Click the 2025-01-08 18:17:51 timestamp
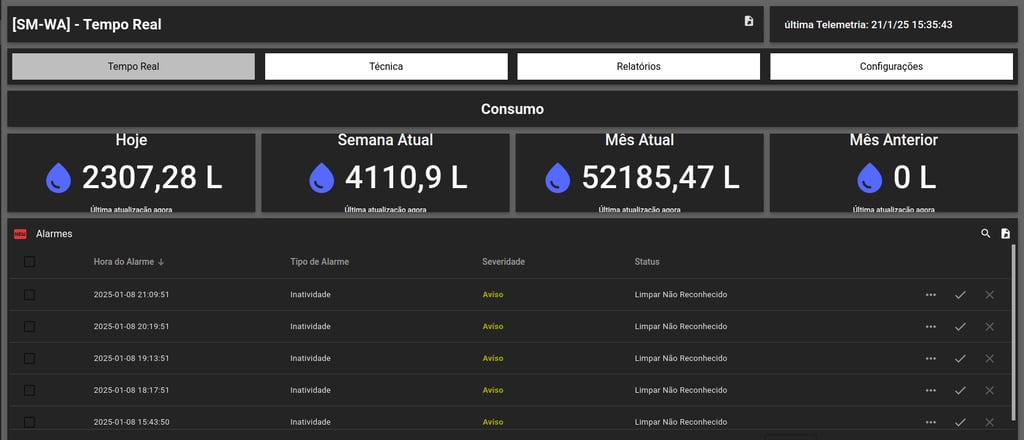1024x440 pixels. tap(131, 390)
